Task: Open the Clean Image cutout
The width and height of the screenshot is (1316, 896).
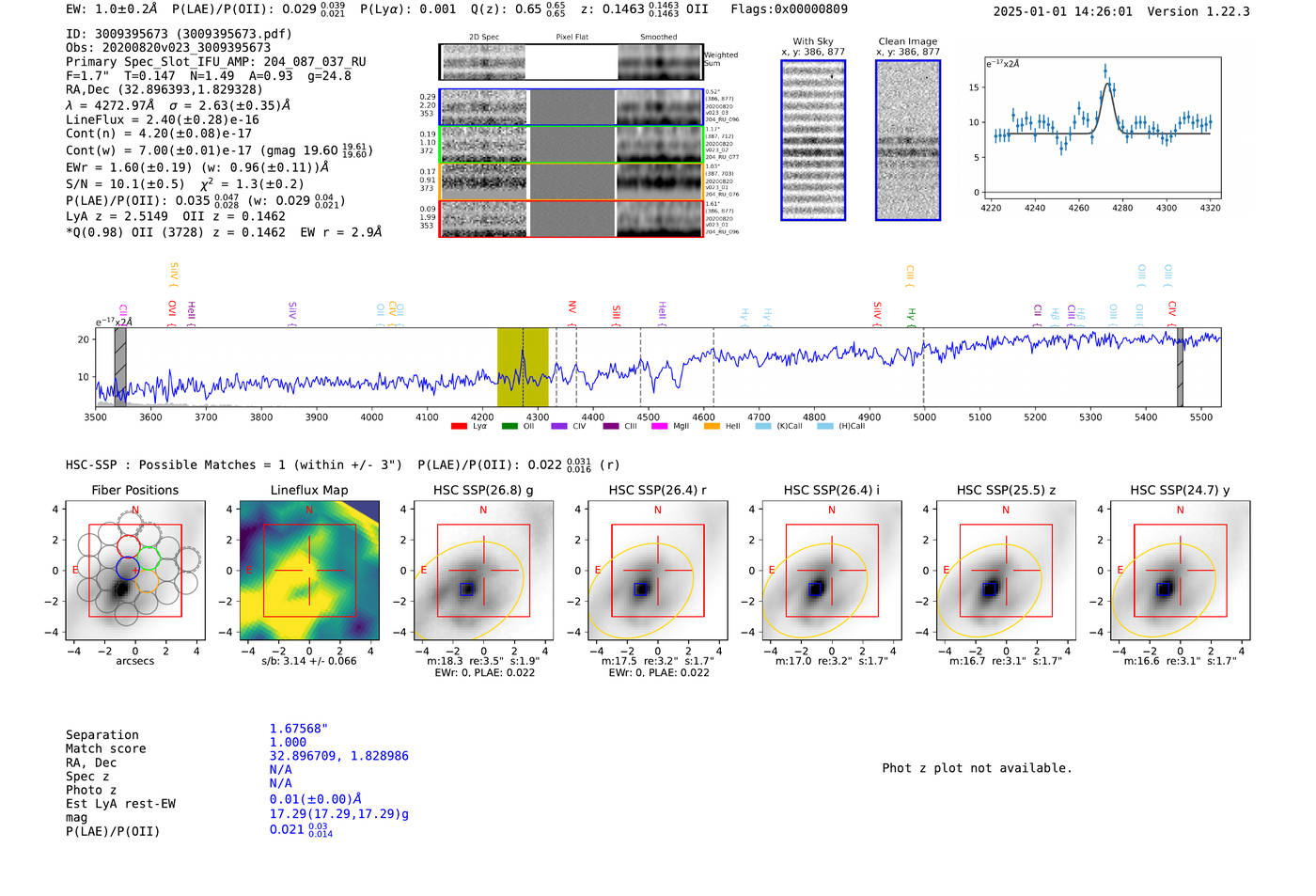Action: tap(908, 140)
